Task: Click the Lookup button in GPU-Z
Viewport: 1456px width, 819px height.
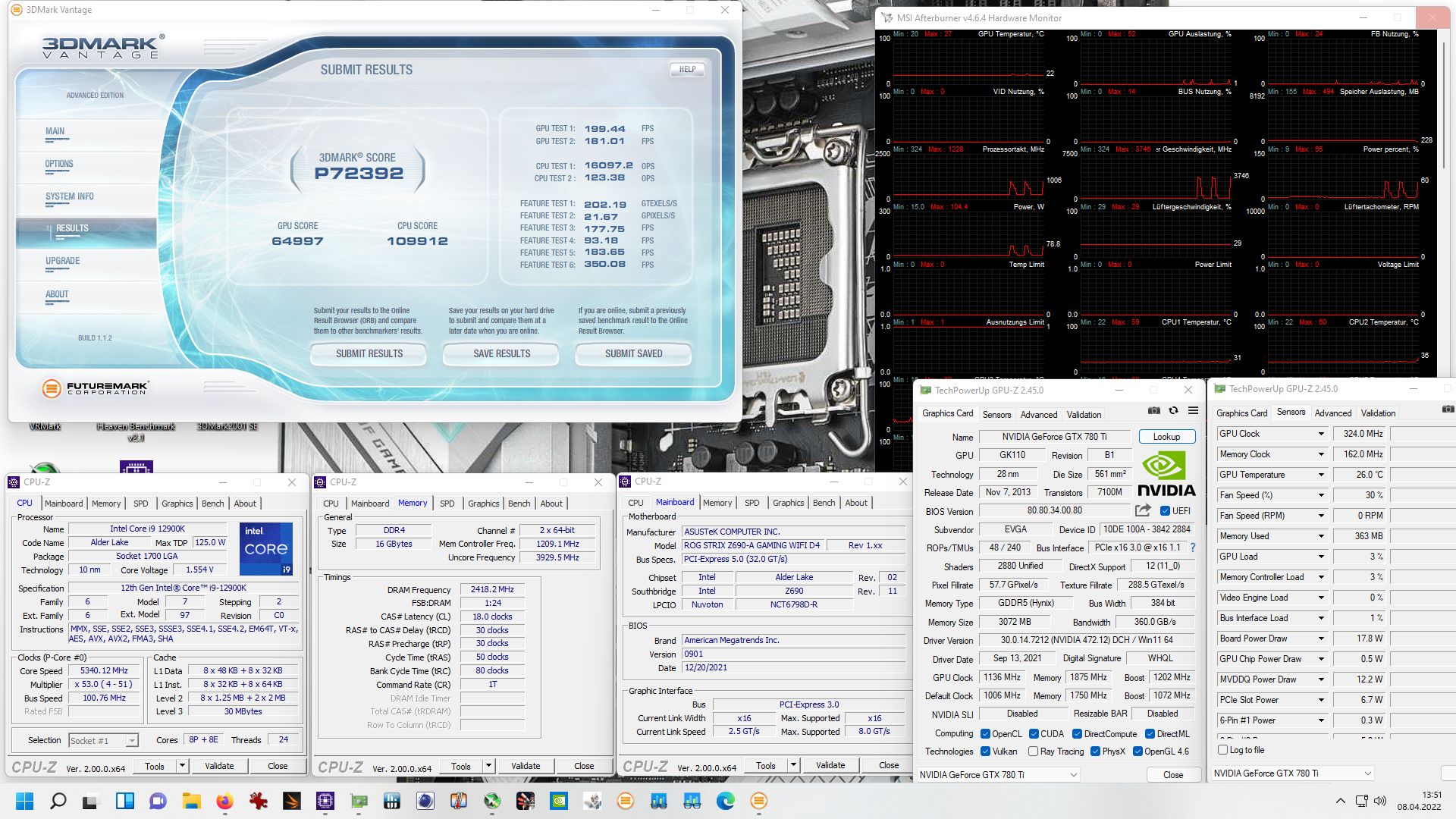Action: [1166, 436]
